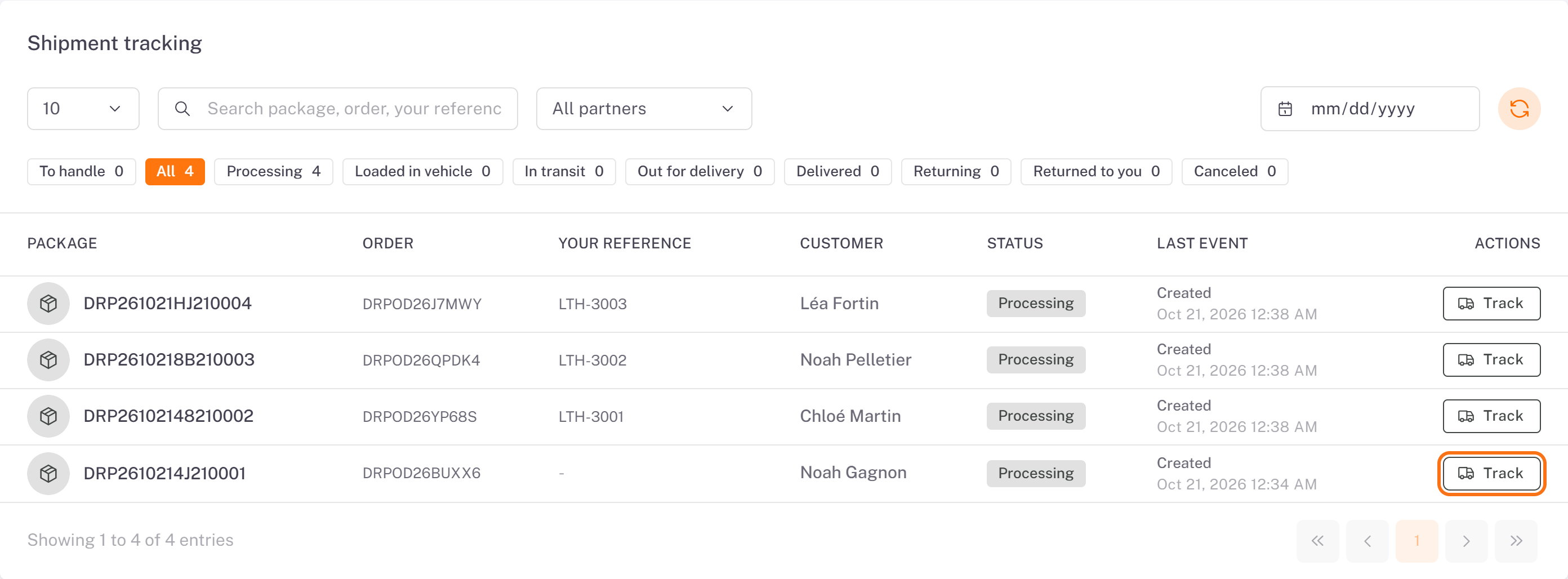Click reference LTH-3001
Viewport: 1568px width, 579px height.
tap(591, 416)
